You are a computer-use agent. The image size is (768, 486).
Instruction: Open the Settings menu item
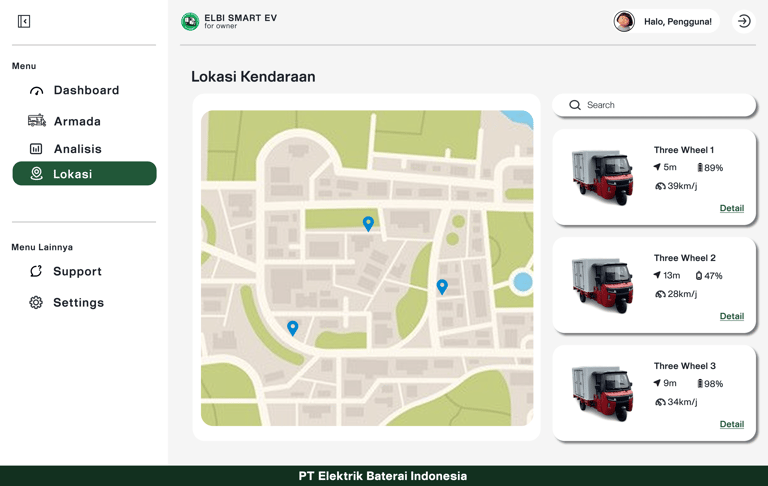[x=84, y=302]
